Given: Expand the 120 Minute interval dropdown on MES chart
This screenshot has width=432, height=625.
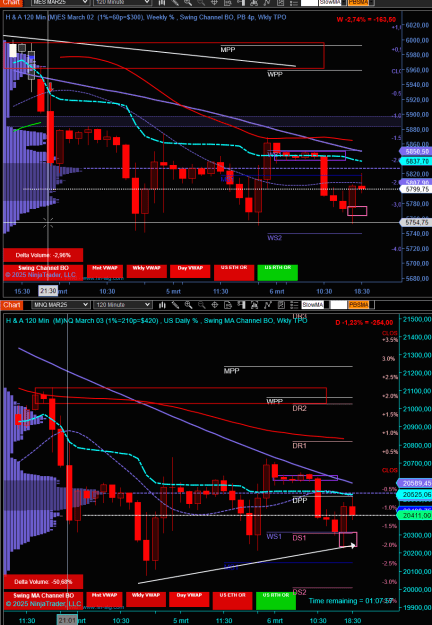Looking at the screenshot, I should [x=122, y=2].
